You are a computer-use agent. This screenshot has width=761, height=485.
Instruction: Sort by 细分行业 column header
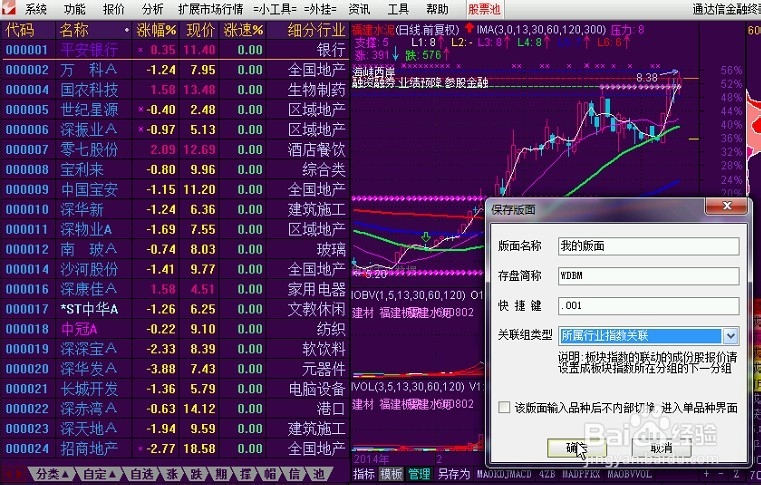click(316, 30)
